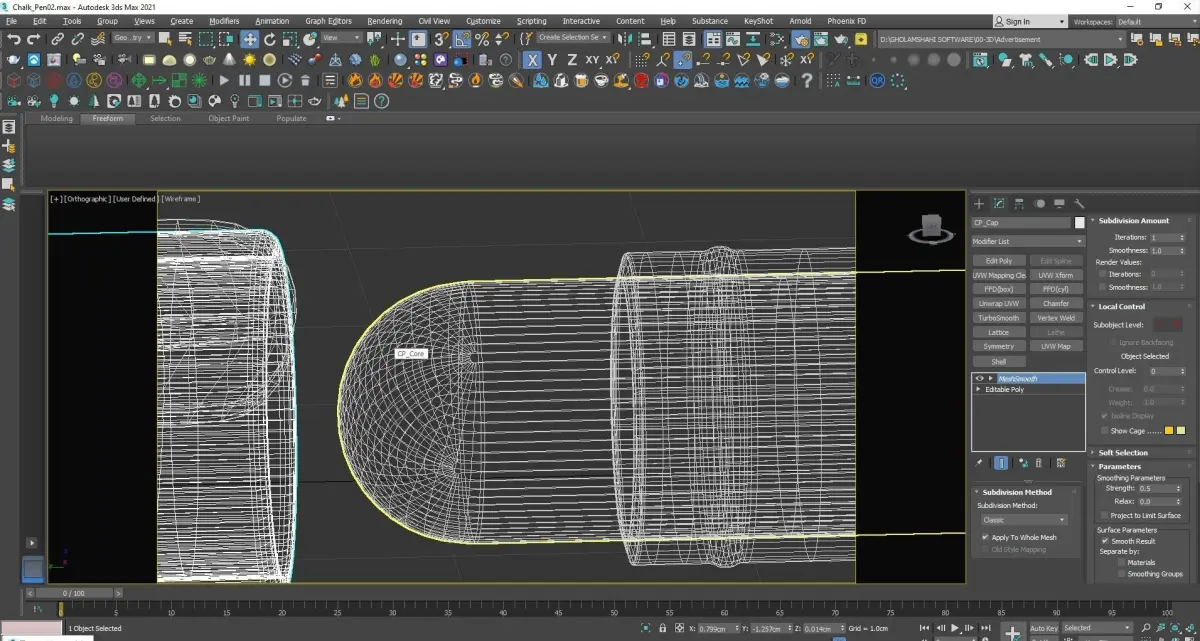This screenshot has width=1200, height=641.
Task: Open the Rendering menu
Action: [x=384, y=21]
